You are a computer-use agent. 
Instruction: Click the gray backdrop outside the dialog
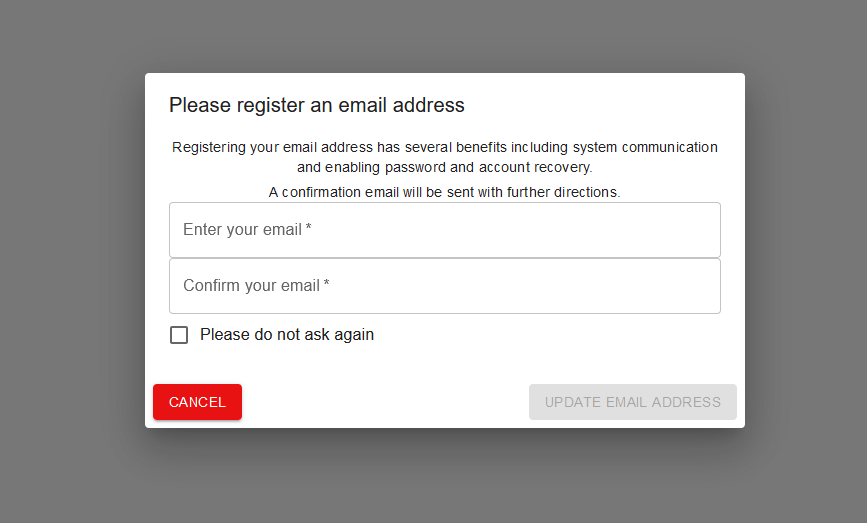pyautogui.click(x=70, y=260)
